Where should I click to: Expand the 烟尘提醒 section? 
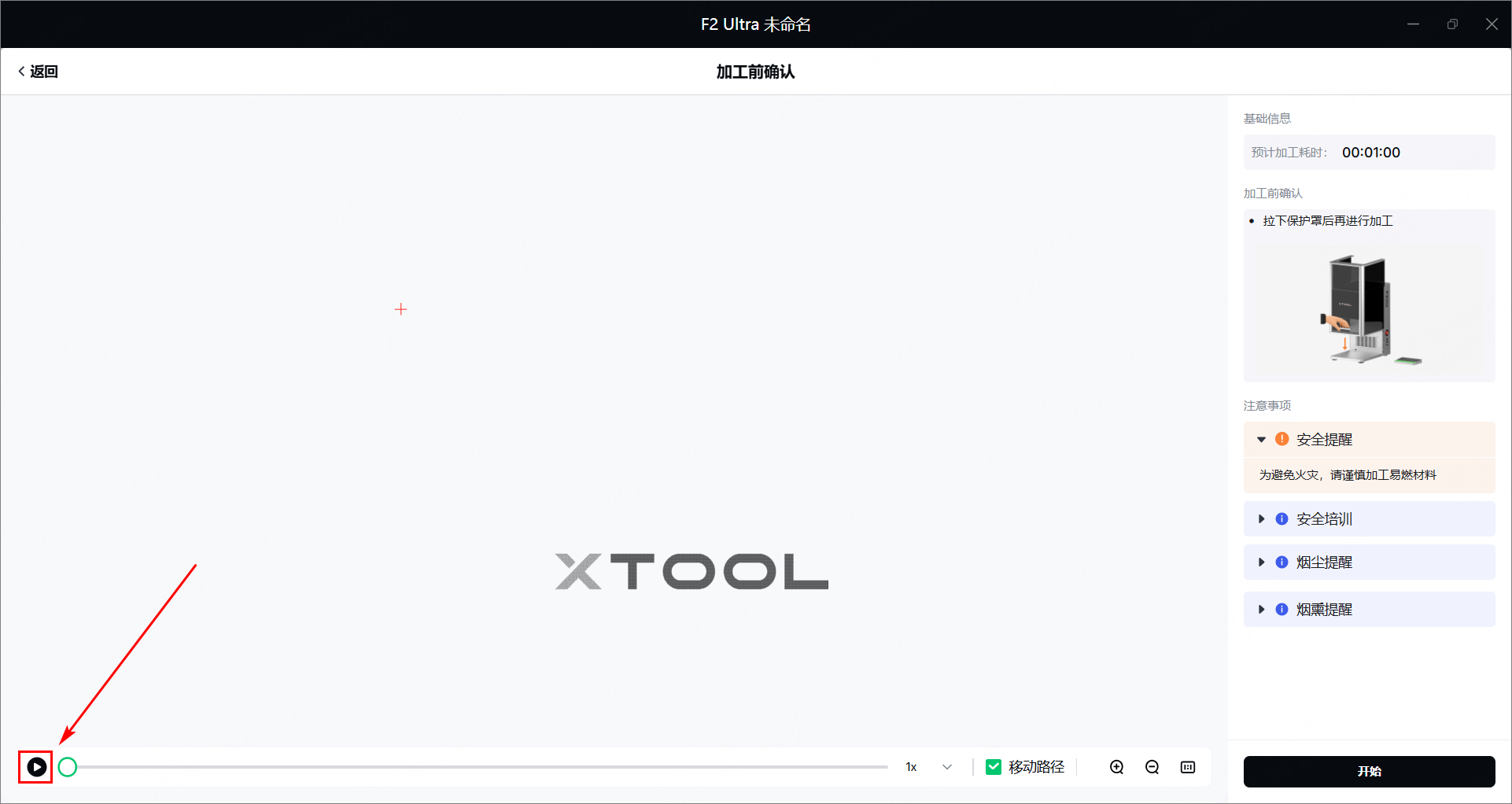pyautogui.click(x=1261, y=562)
